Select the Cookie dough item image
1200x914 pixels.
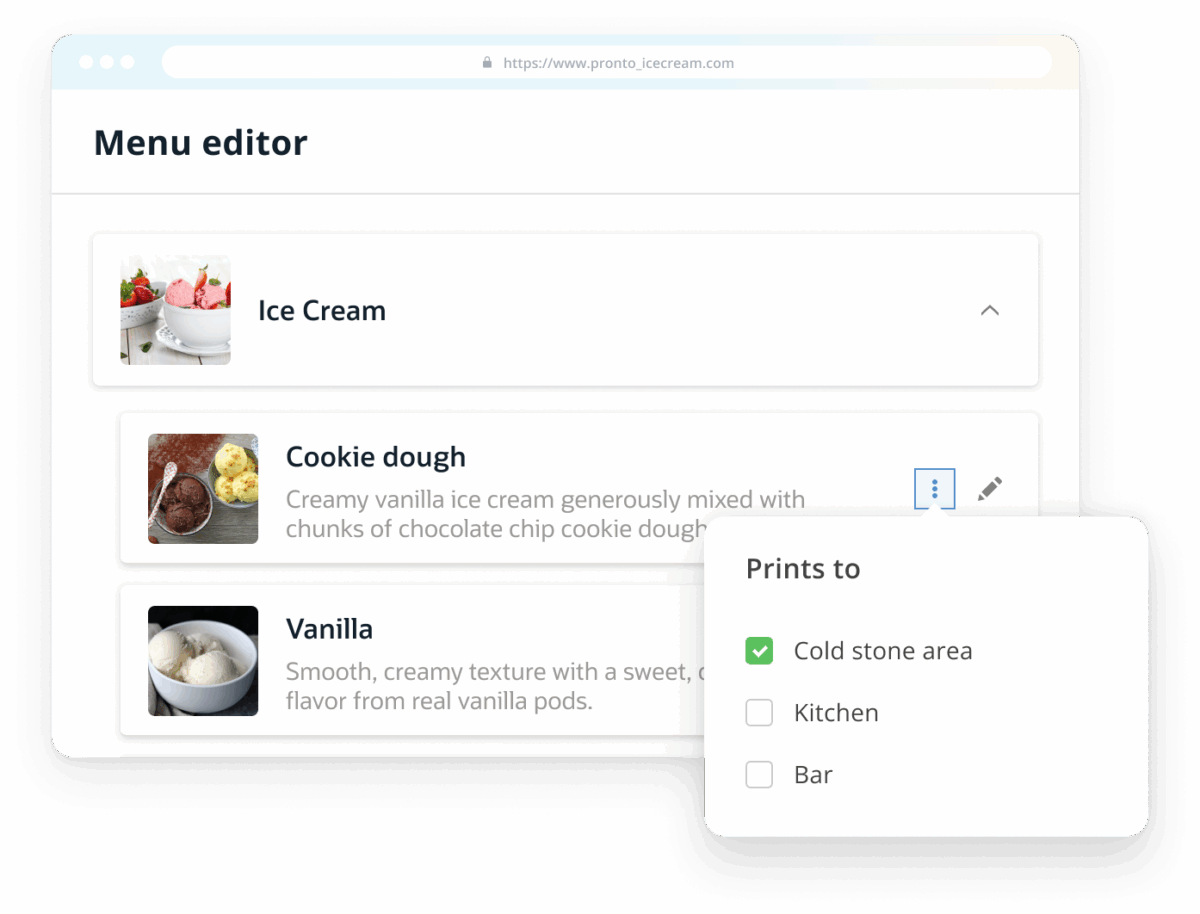coord(203,489)
